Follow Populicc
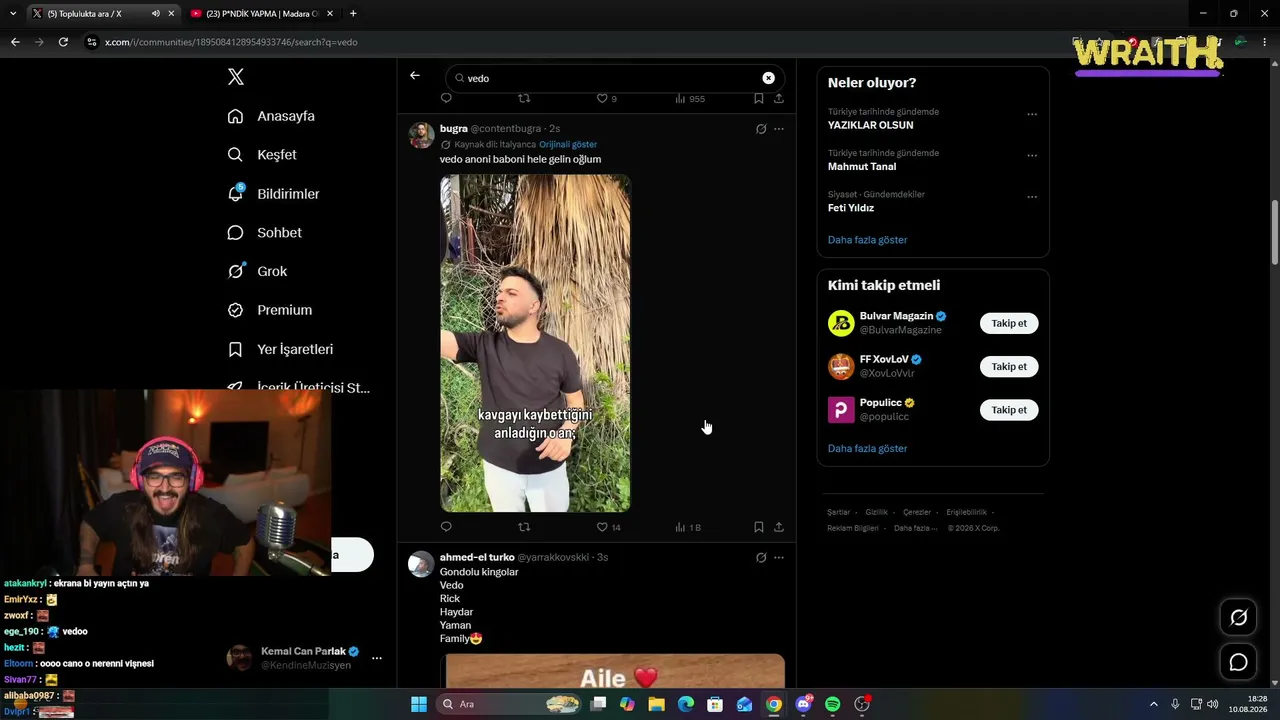The width and height of the screenshot is (1280, 720). click(1009, 410)
